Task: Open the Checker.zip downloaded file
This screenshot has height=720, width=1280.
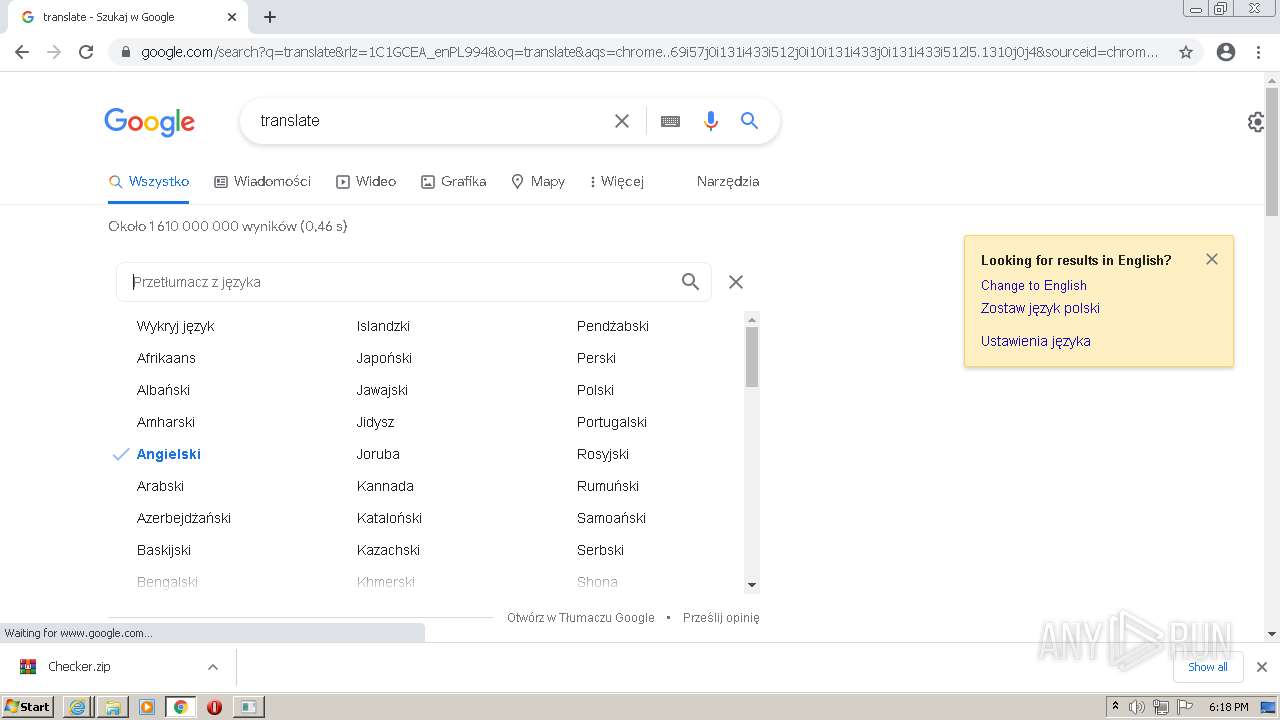Action: point(80,667)
